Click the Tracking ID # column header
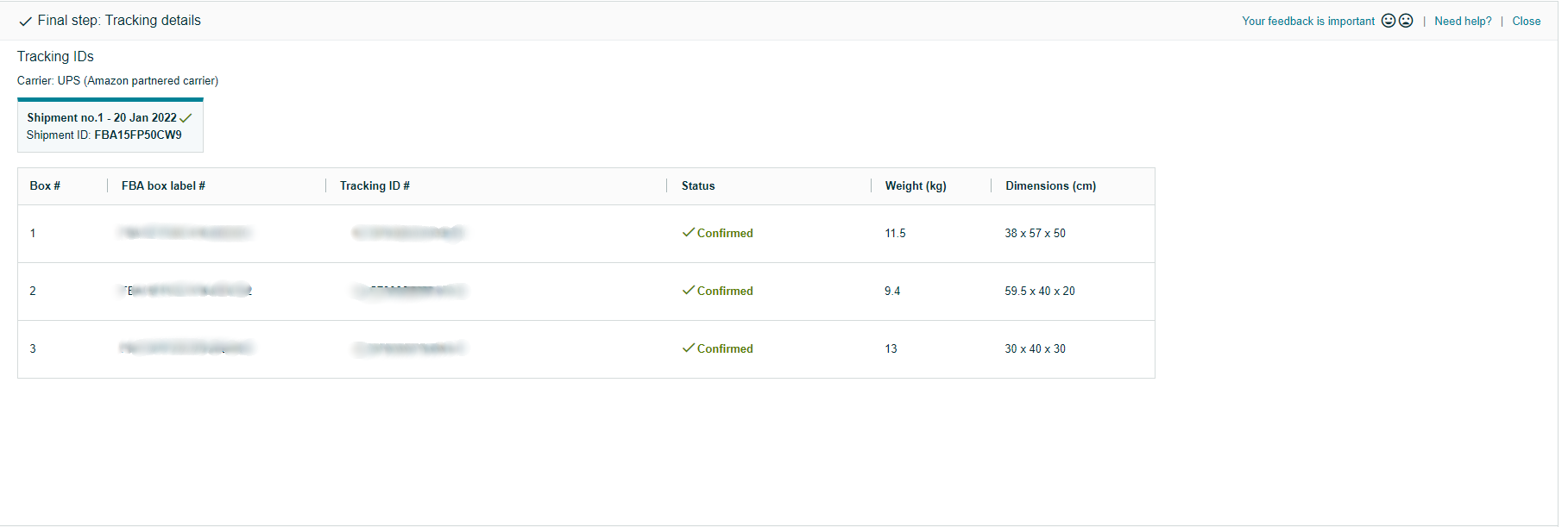 pyautogui.click(x=375, y=186)
